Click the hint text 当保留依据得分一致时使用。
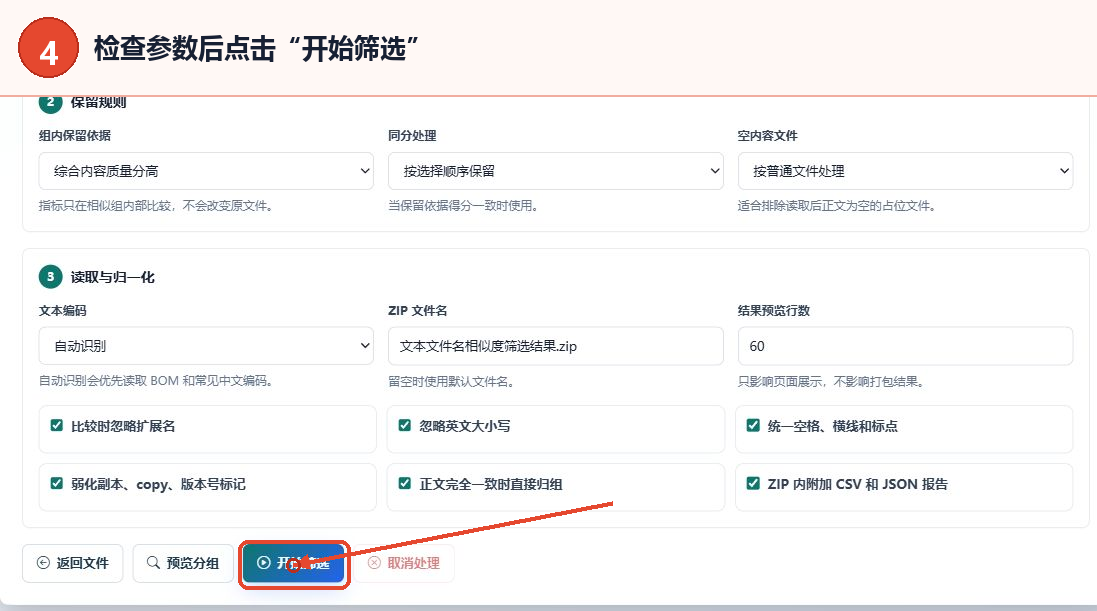This screenshot has width=1097, height=611. pyautogui.click(x=463, y=206)
